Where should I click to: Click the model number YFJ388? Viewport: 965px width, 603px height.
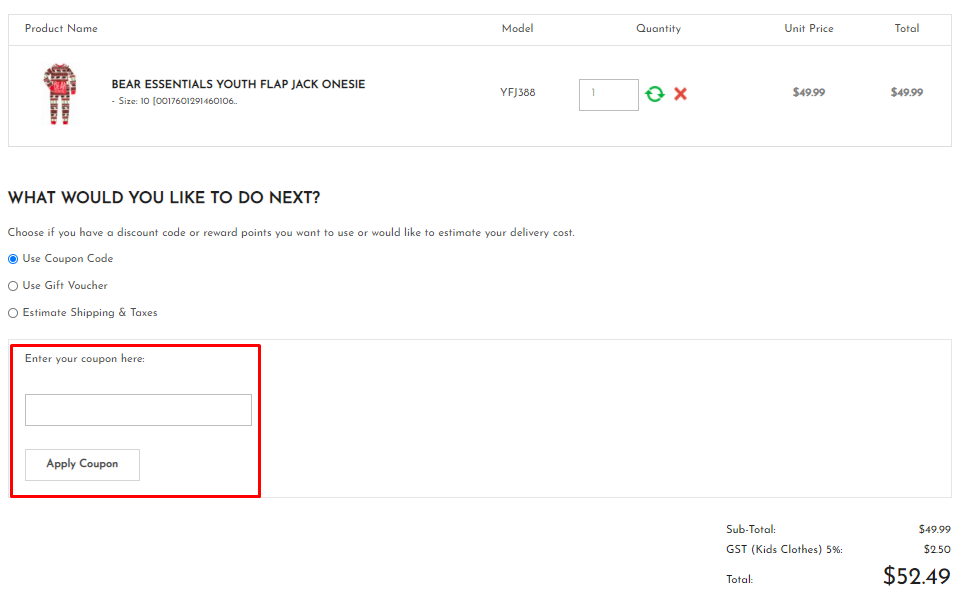[x=518, y=92]
